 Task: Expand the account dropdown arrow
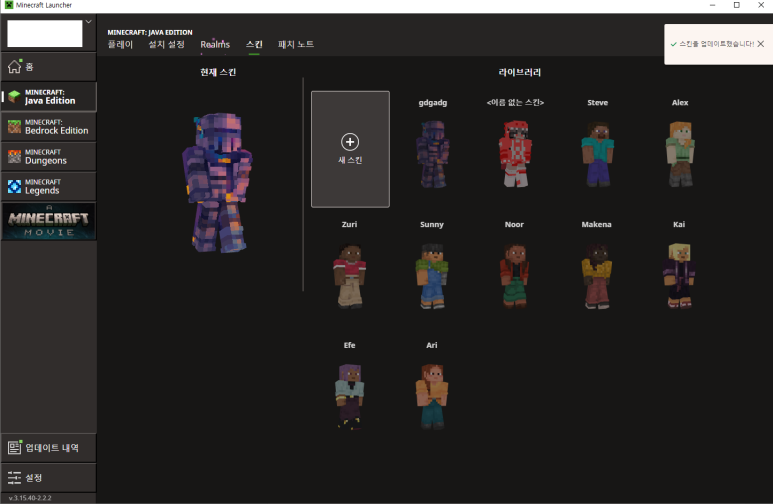pos(89,22)
